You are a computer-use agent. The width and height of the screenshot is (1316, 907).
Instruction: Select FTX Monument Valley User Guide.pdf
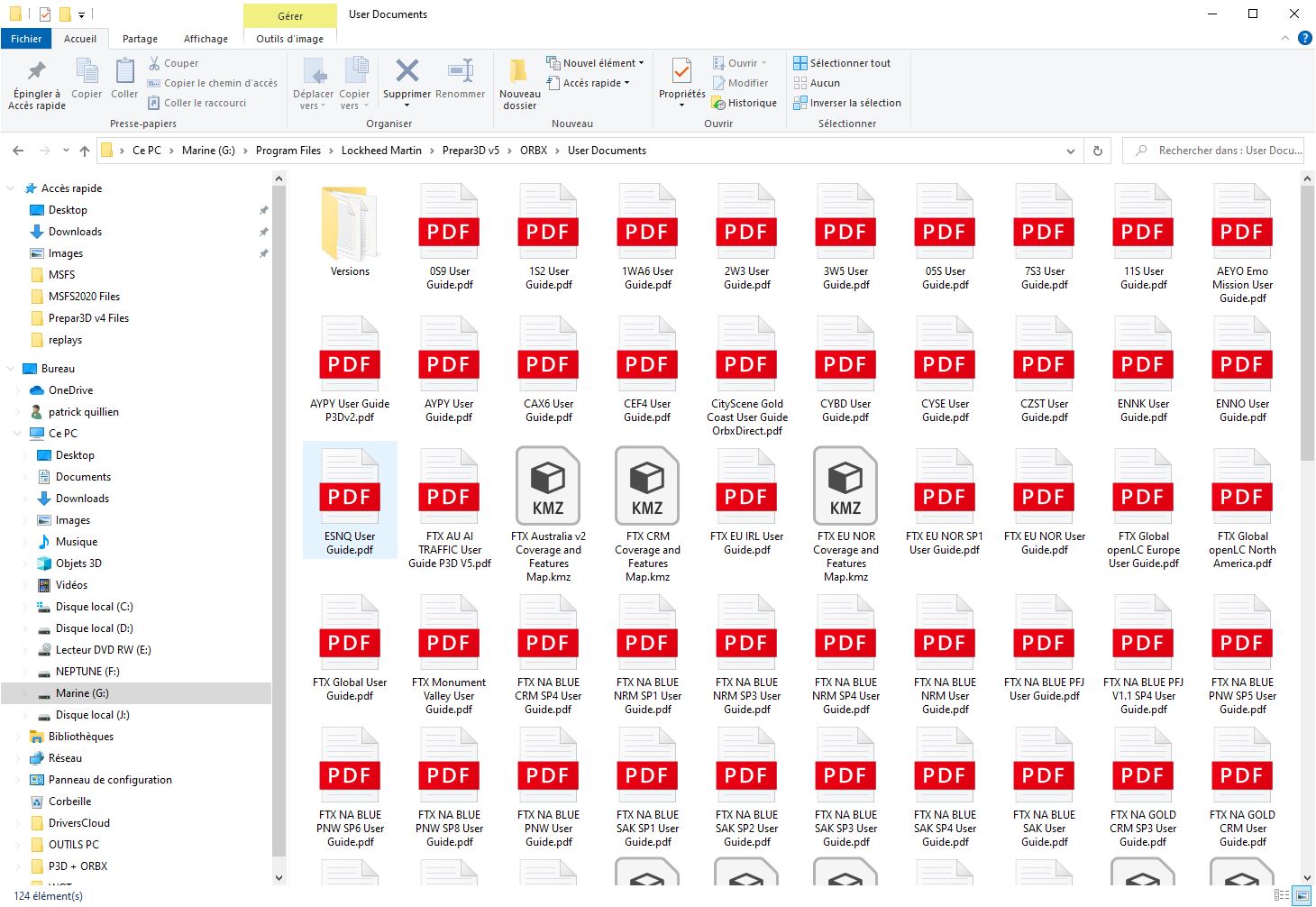click(449, 655)
